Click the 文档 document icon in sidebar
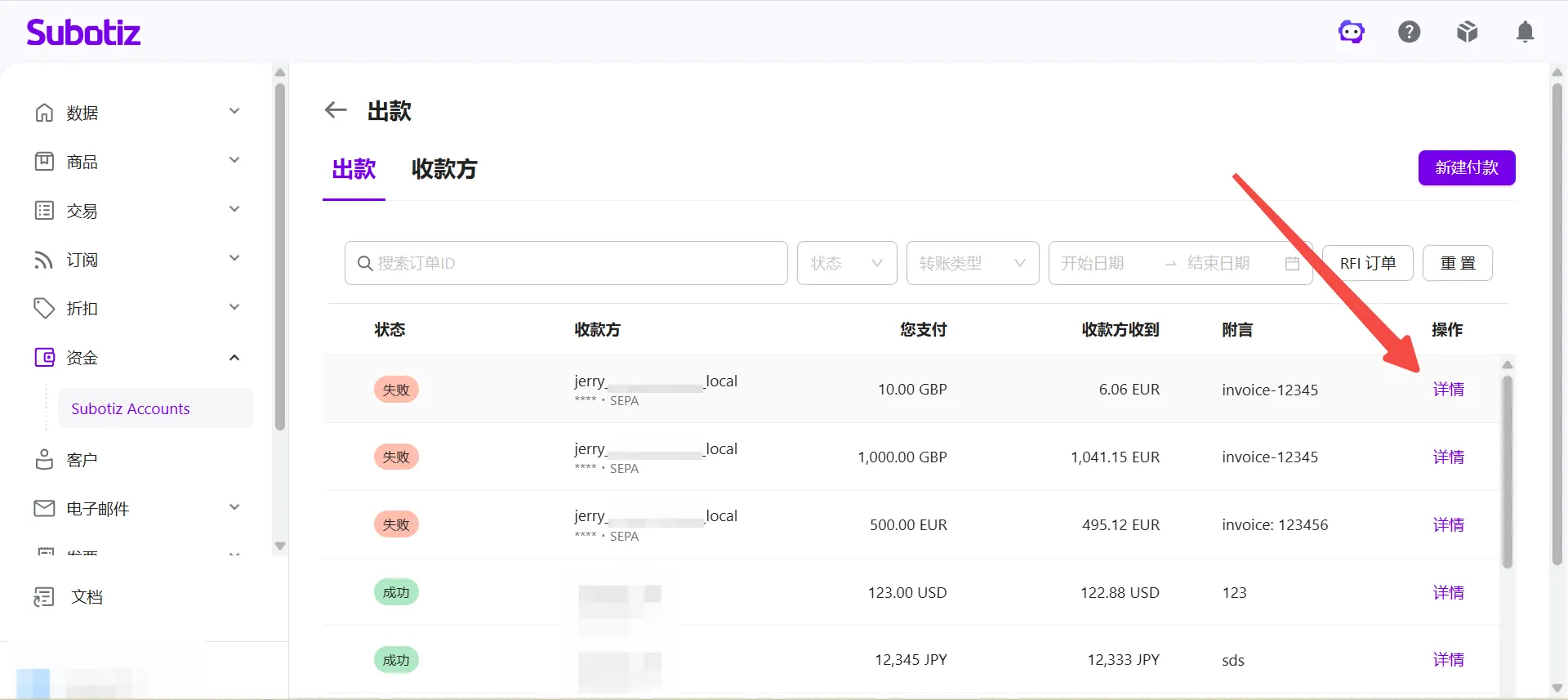 point(44,597)
